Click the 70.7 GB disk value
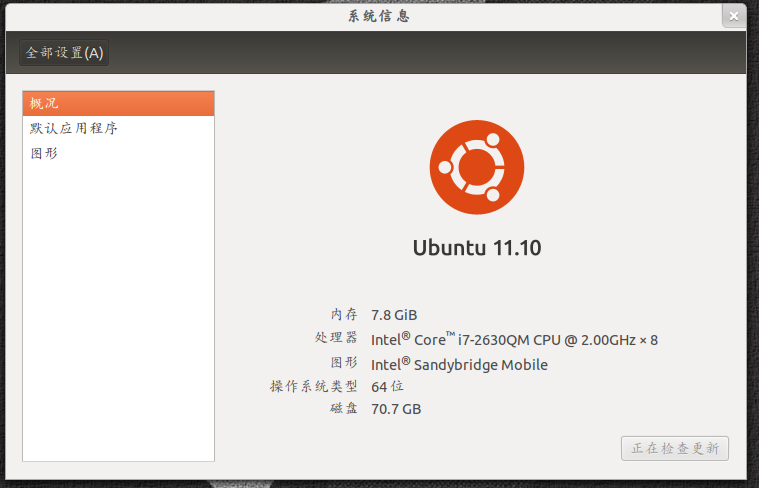This screenshot has width=759, height=488. pos(396,409)
